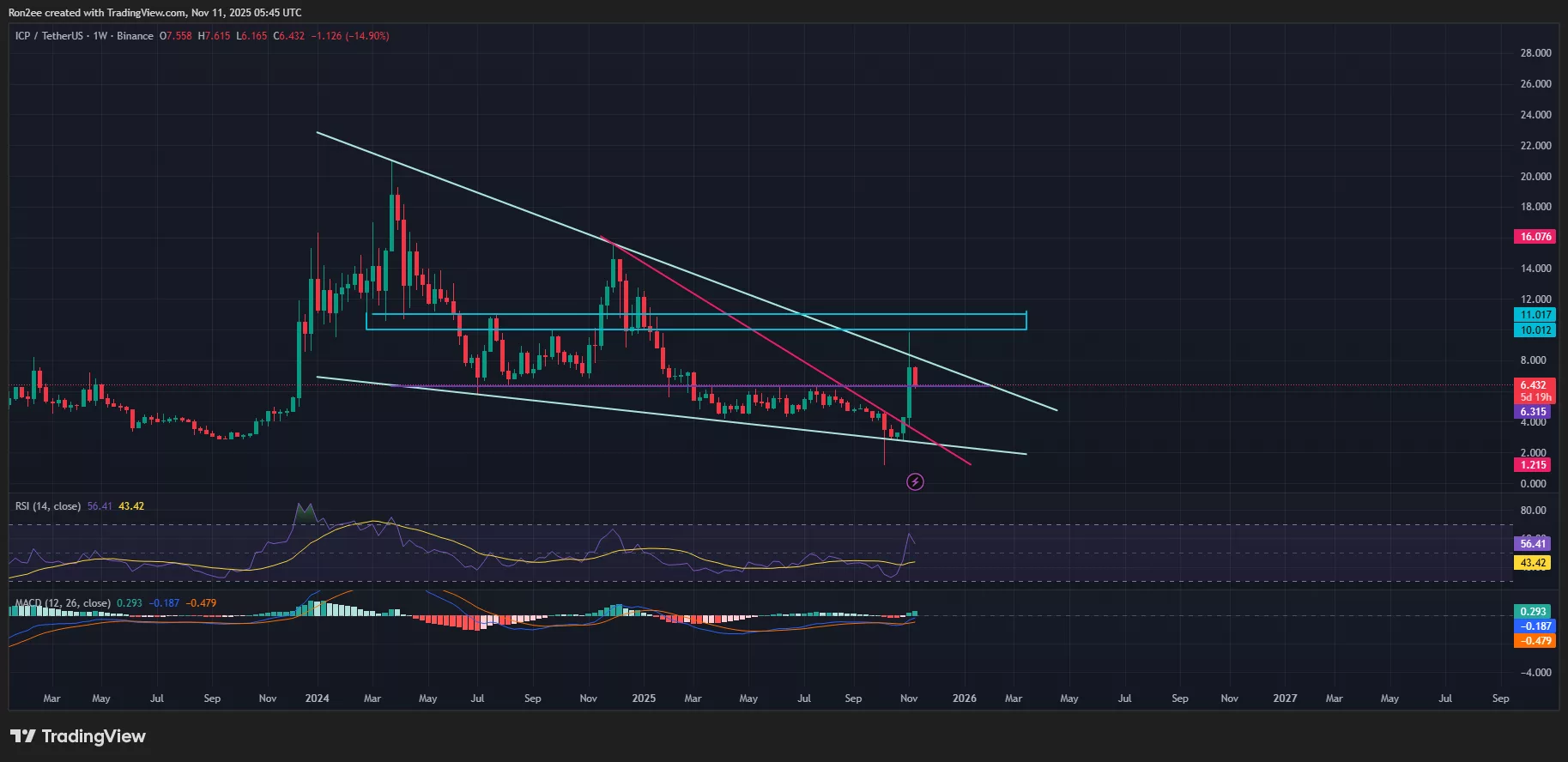Image resolution: width=1568 pixels, height=762 pixels.
Task: Click the lightning bolt event marker icon
Action: click(x=915, y=482)
